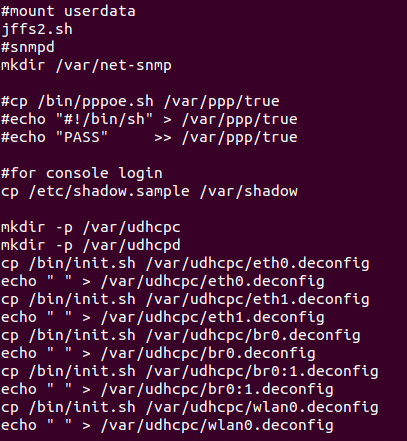Click the cp line for eth0.deconfig

[x=185, y=263]
